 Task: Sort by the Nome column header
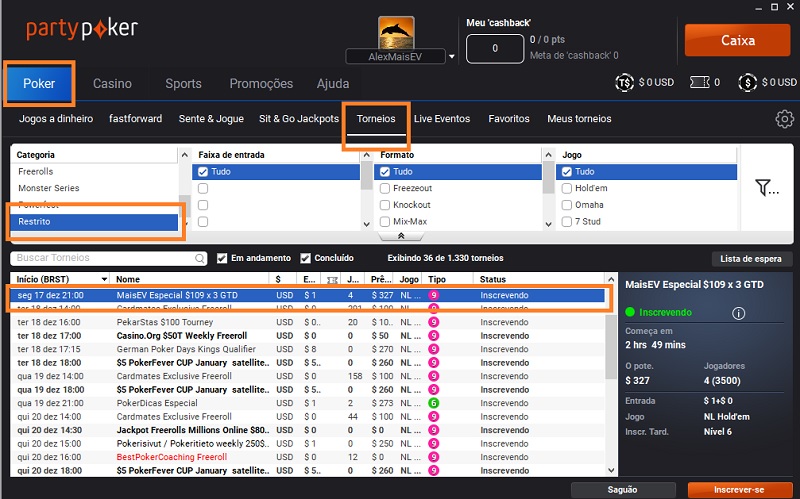click(x=128, y=280)
